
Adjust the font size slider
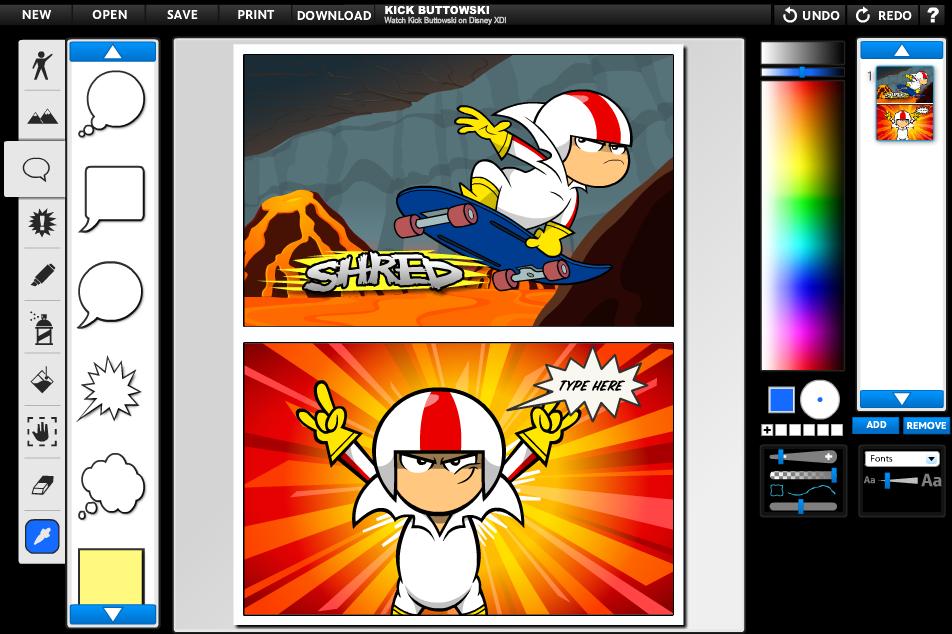tap(899, 480)
